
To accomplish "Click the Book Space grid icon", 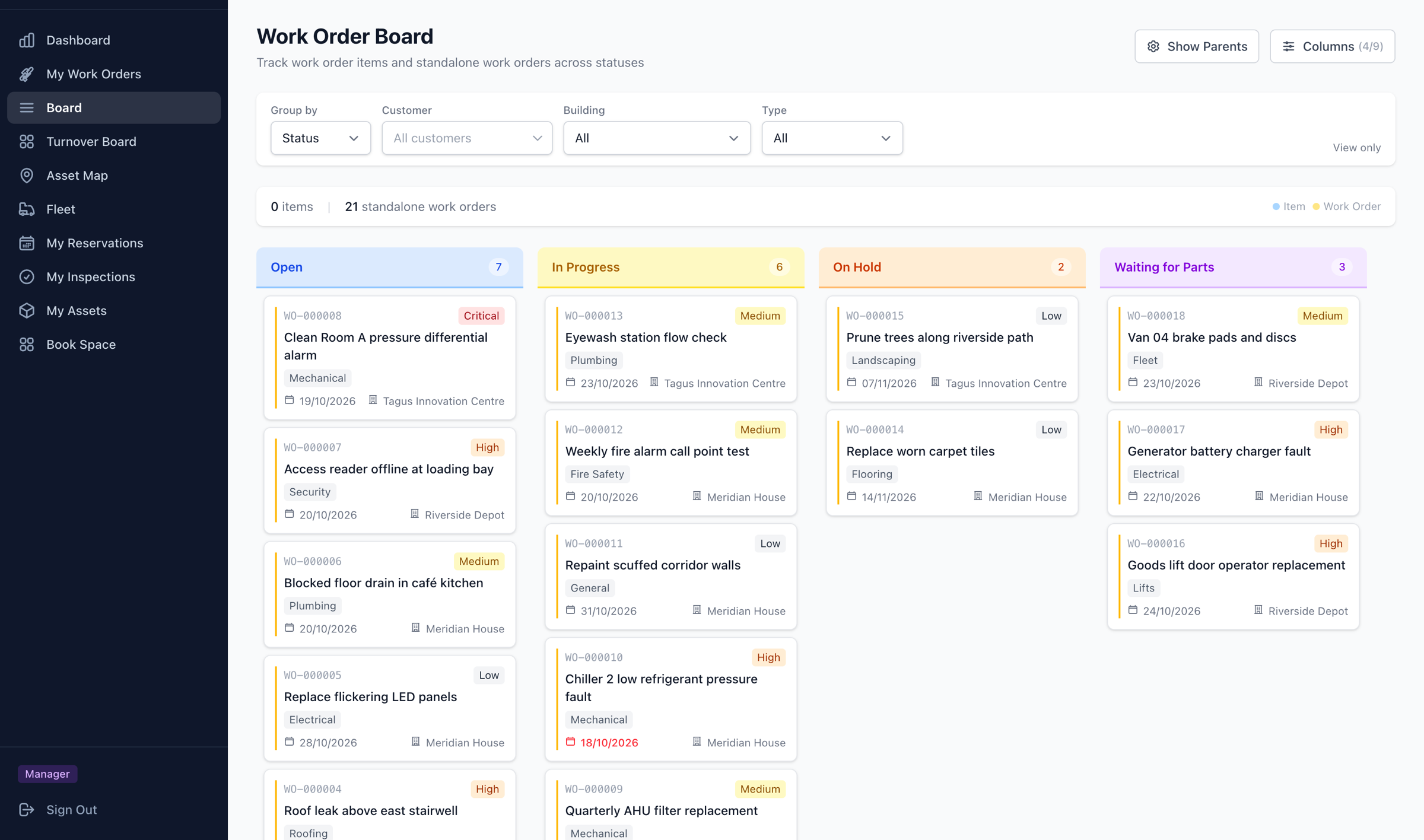I will pyautogui.click(x=27, y=345).
